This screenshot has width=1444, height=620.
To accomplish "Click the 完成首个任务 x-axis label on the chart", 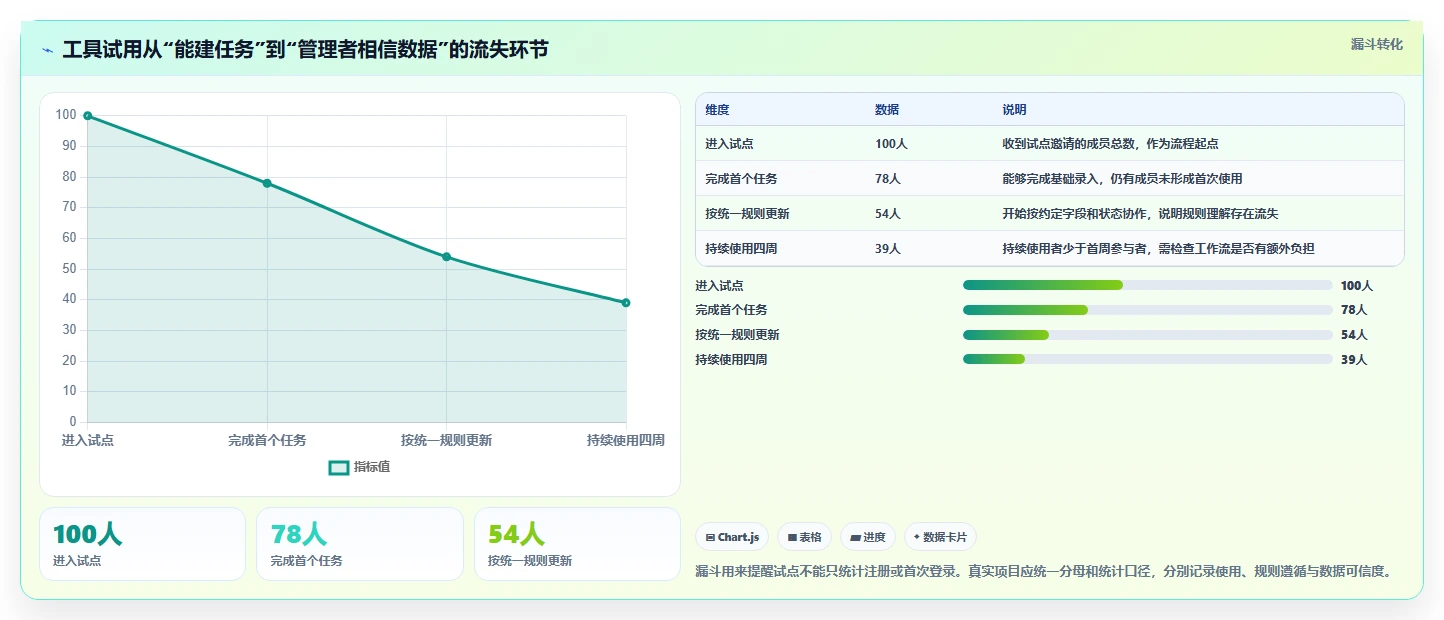I will click(x=267, y=440).
